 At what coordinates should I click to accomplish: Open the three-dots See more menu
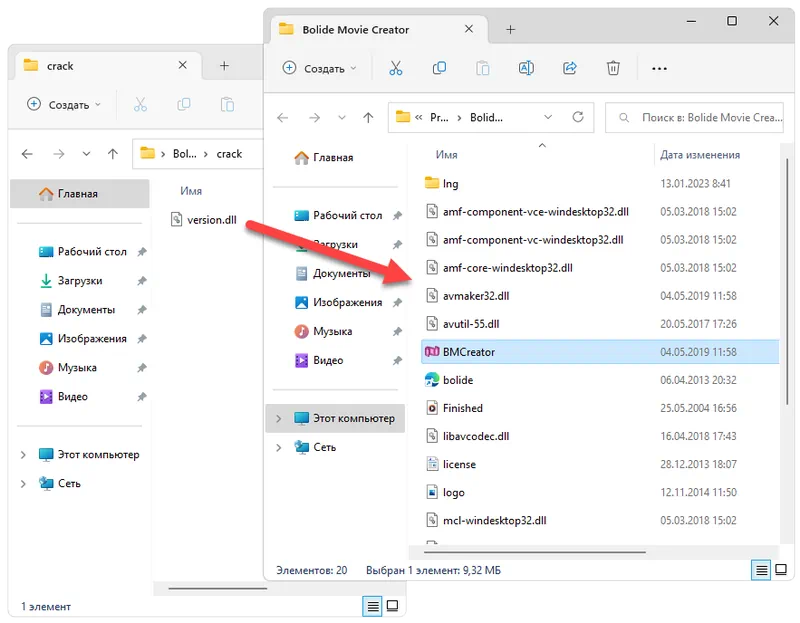[659, 68]
